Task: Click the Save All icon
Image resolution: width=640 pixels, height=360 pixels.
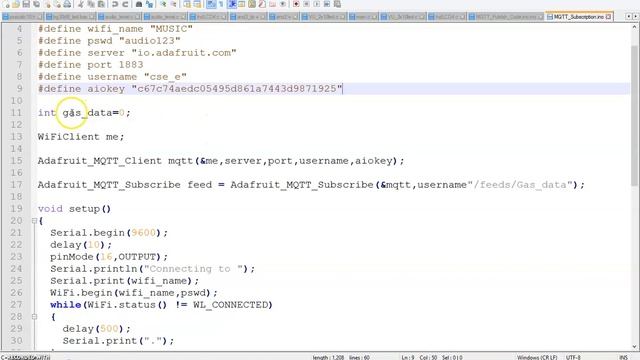Action: point(36,4)
